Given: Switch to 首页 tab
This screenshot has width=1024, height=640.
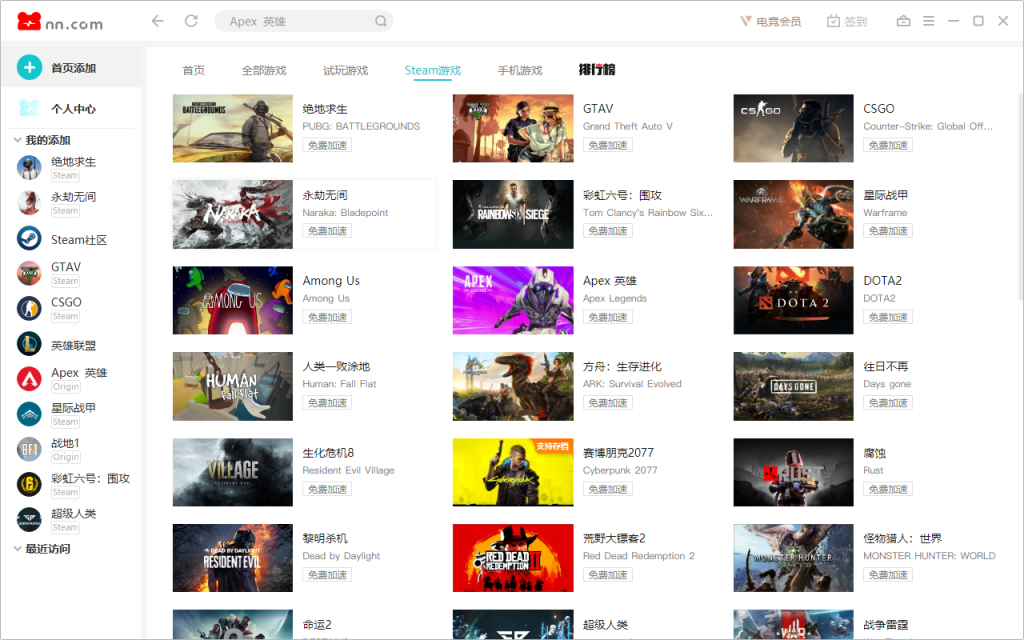Looking at the screenshot, I should pyautogui.click(x=193, y=71).
